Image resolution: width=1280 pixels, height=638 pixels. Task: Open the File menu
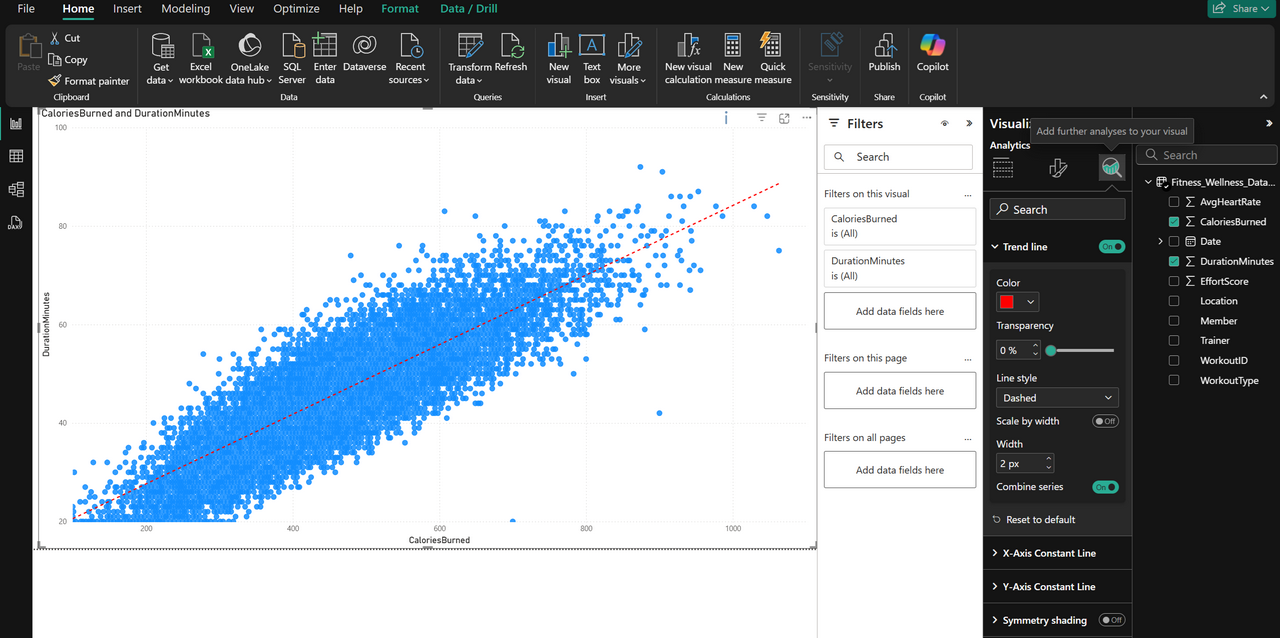(26, 9)
